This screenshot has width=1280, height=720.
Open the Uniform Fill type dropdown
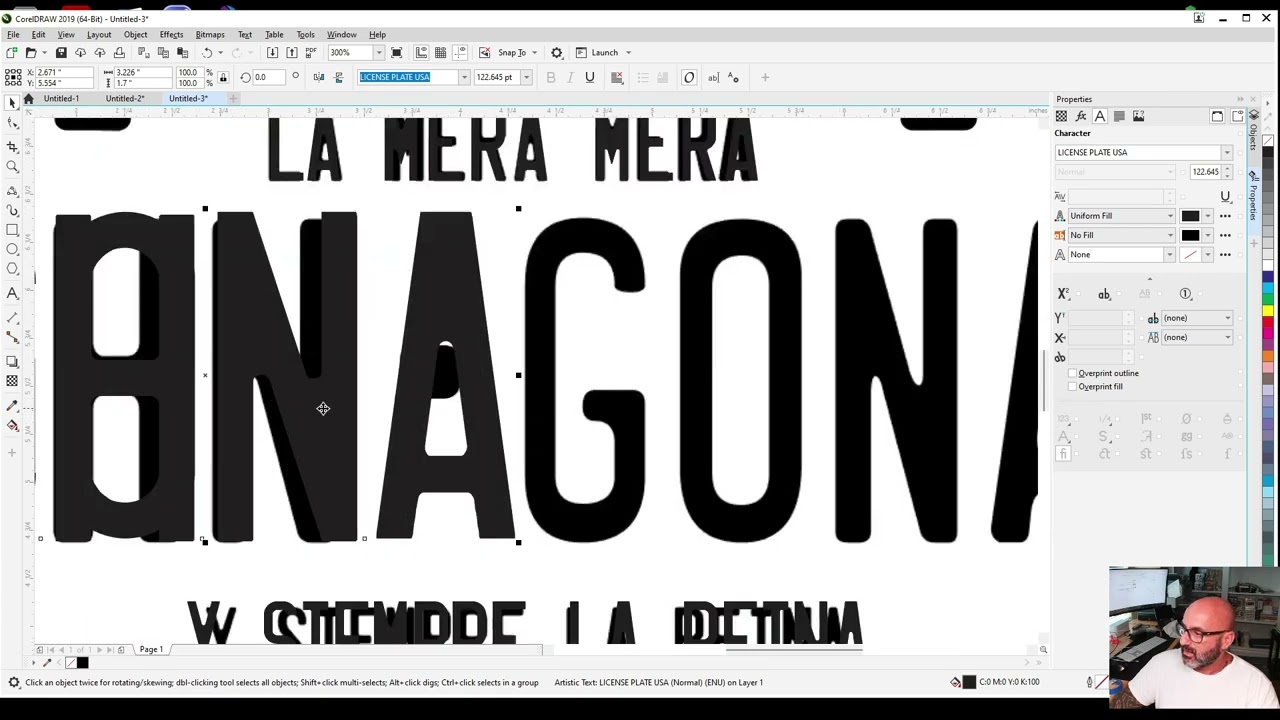1170,216
